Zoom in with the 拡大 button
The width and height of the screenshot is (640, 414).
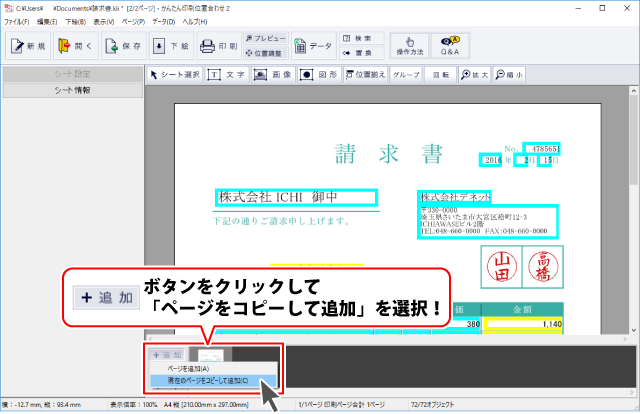tap(474, 74)
